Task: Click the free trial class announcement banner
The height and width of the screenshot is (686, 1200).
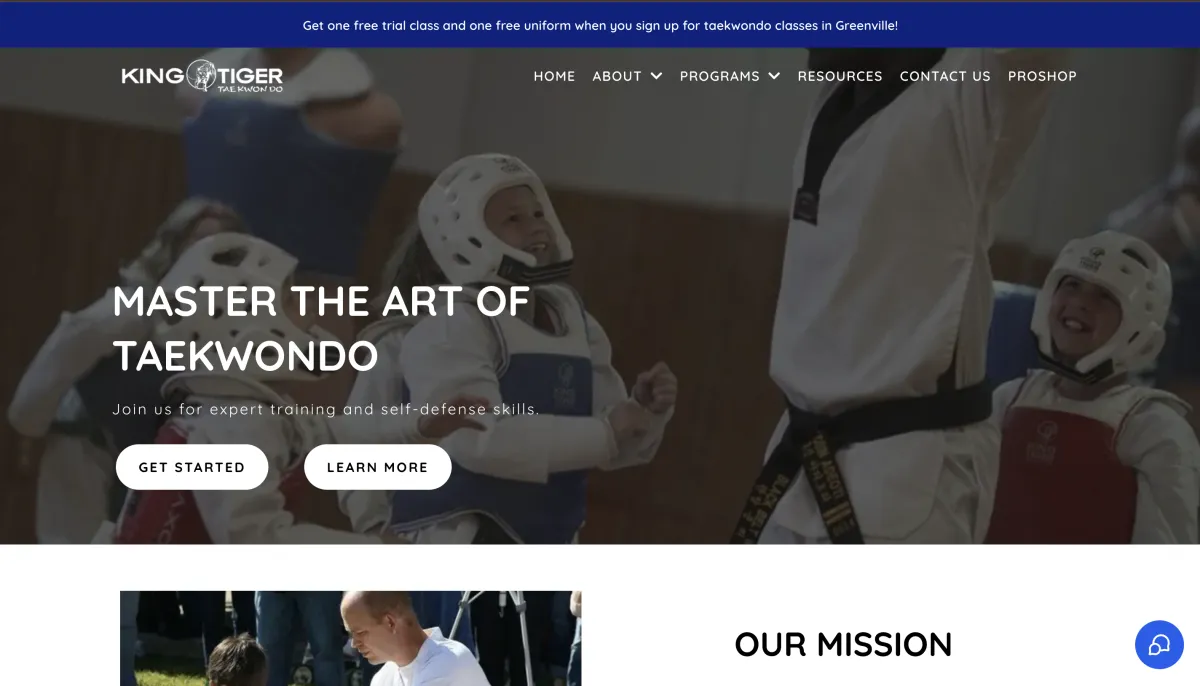Action: (x=600, y=25)
